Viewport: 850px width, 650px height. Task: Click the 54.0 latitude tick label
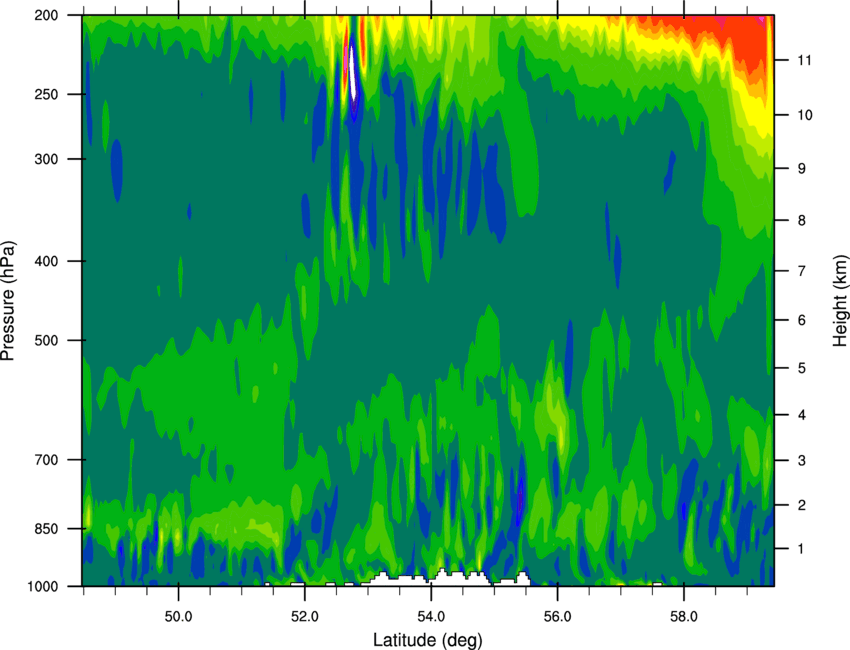431,617
